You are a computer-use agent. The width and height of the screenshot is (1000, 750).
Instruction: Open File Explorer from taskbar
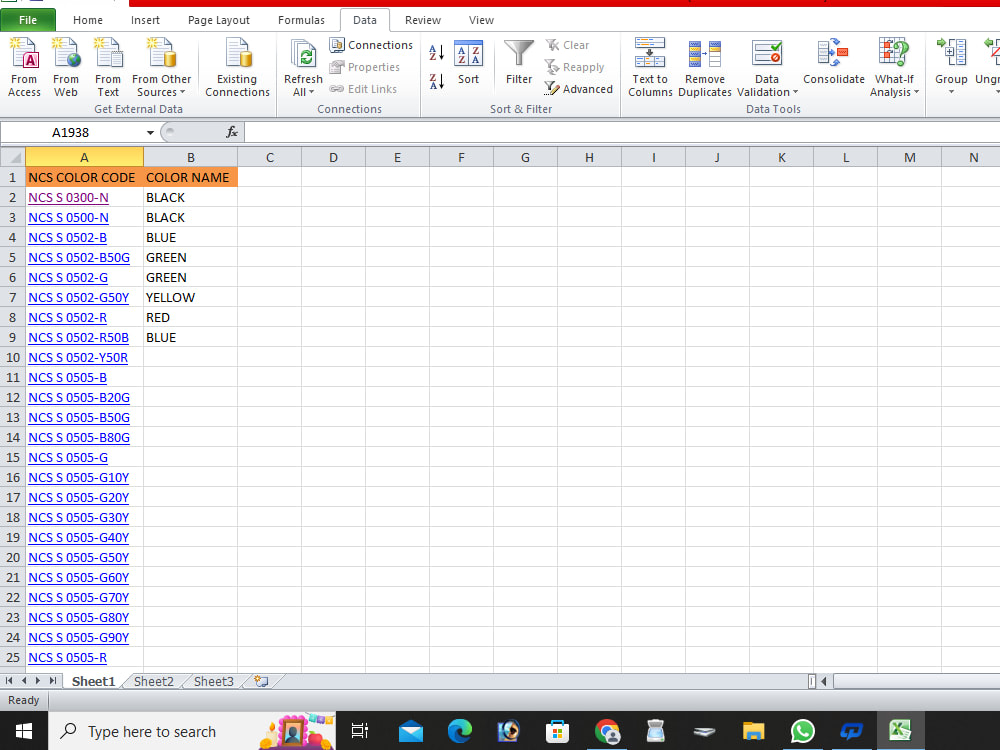[x=753, y=731]
